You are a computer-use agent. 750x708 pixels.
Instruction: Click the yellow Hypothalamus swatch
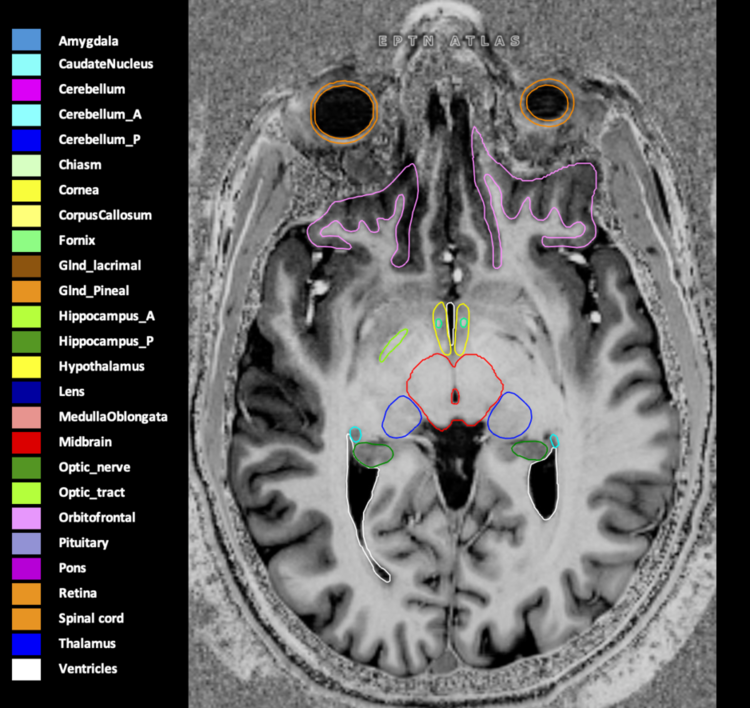click(26, 367)
